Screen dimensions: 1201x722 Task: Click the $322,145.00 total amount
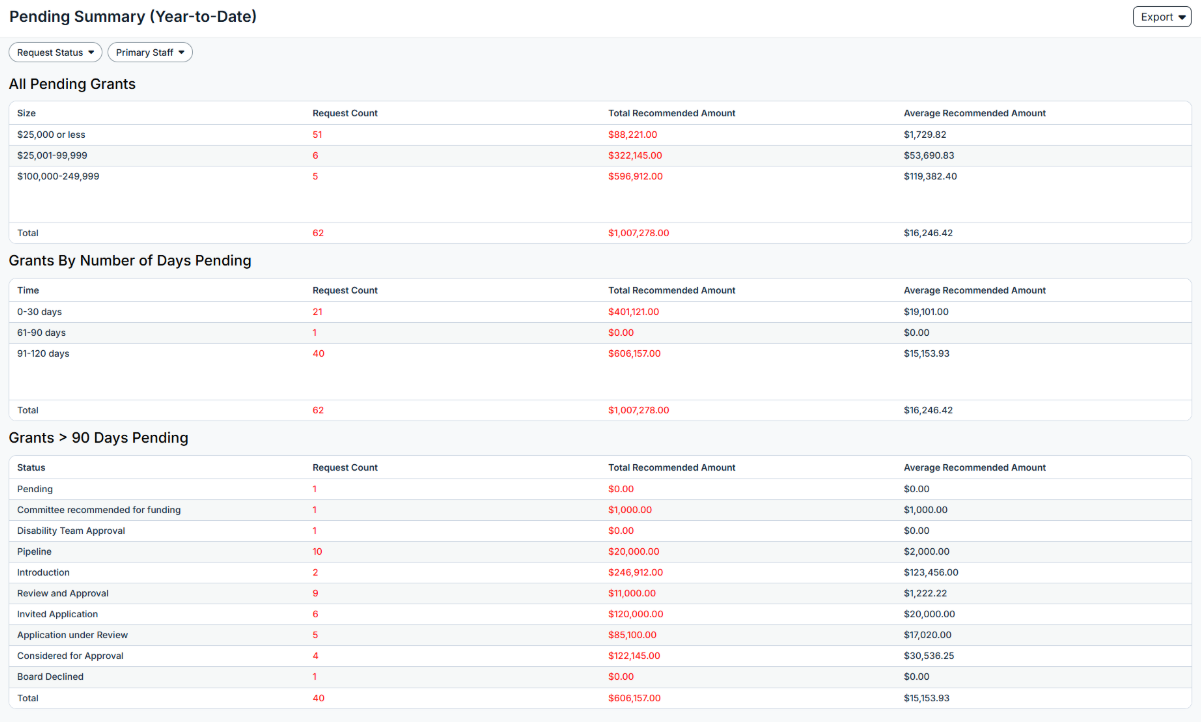click(x=635, y=155)
